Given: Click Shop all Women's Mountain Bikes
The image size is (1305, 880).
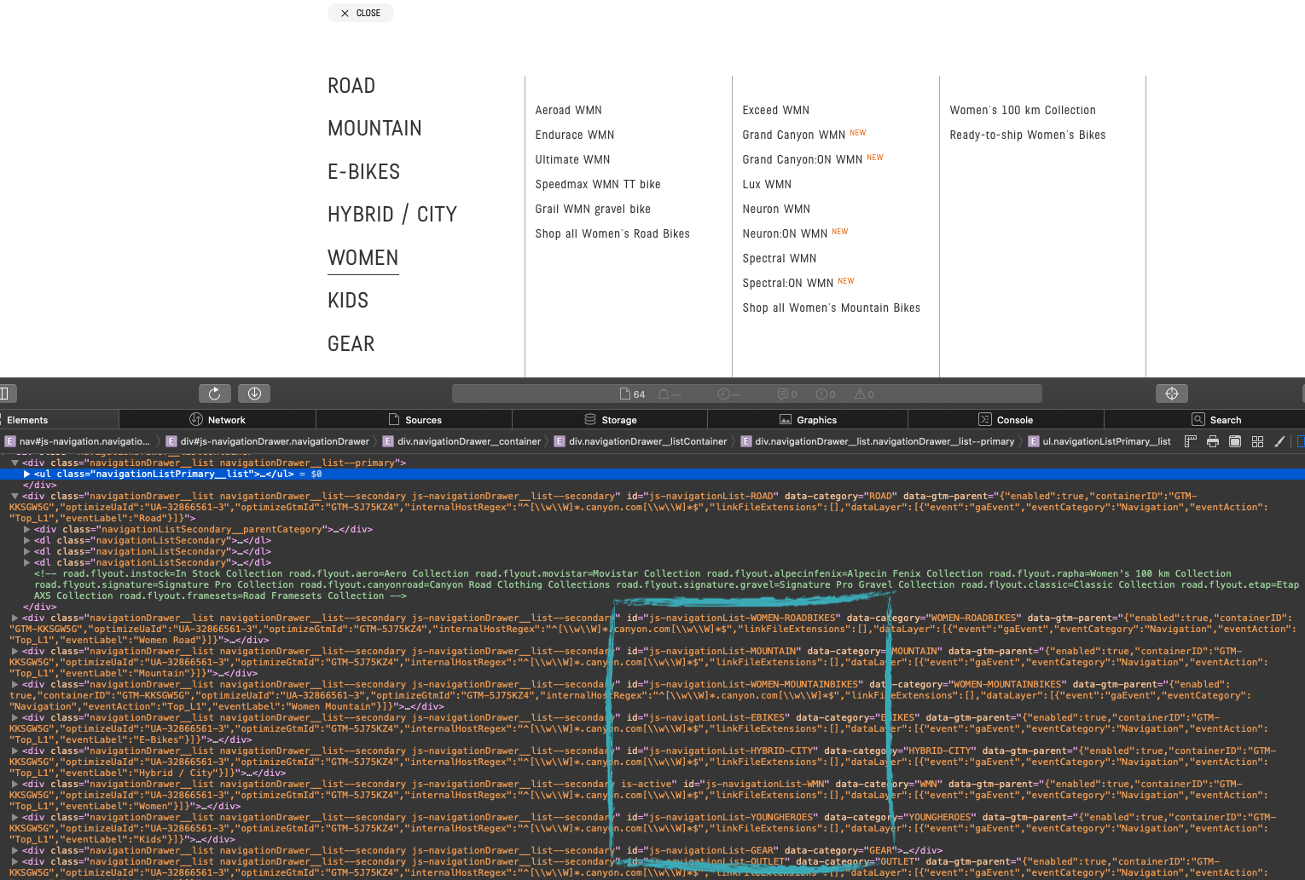Looking at the screenshot, I should click(832, 308).
